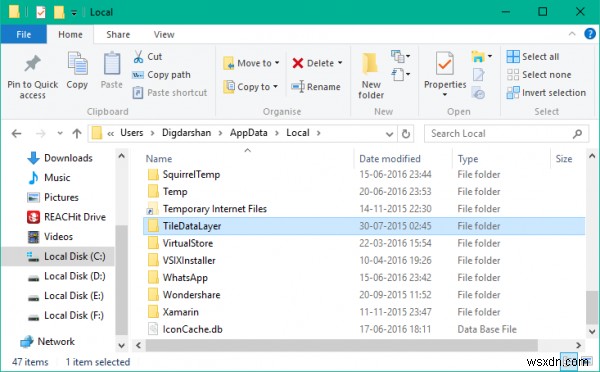Select Music in navigation pane
Image resolution: width=600 pixels, height=372 pixels.
[x=57, y=178]
